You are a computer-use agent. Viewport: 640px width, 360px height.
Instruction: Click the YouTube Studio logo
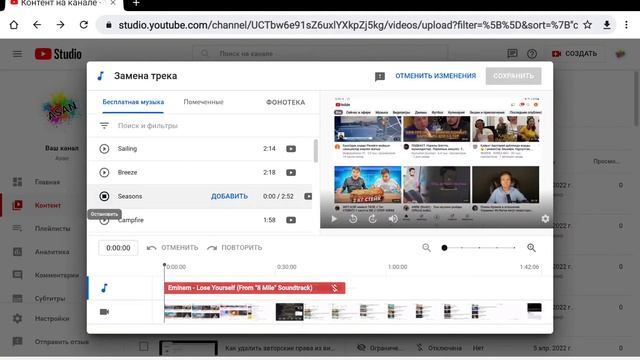(58, 54)
